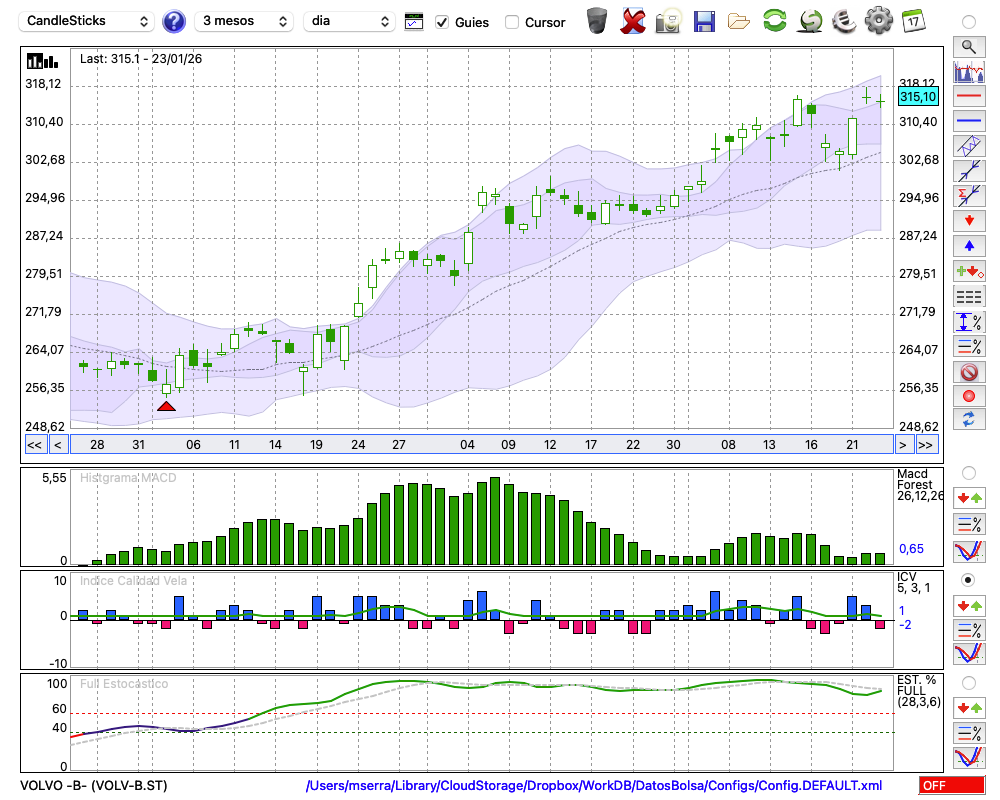Screen dimensions: 1000x800
Task: Jump to chart start with << button
Action: click(x=34, y=445)
